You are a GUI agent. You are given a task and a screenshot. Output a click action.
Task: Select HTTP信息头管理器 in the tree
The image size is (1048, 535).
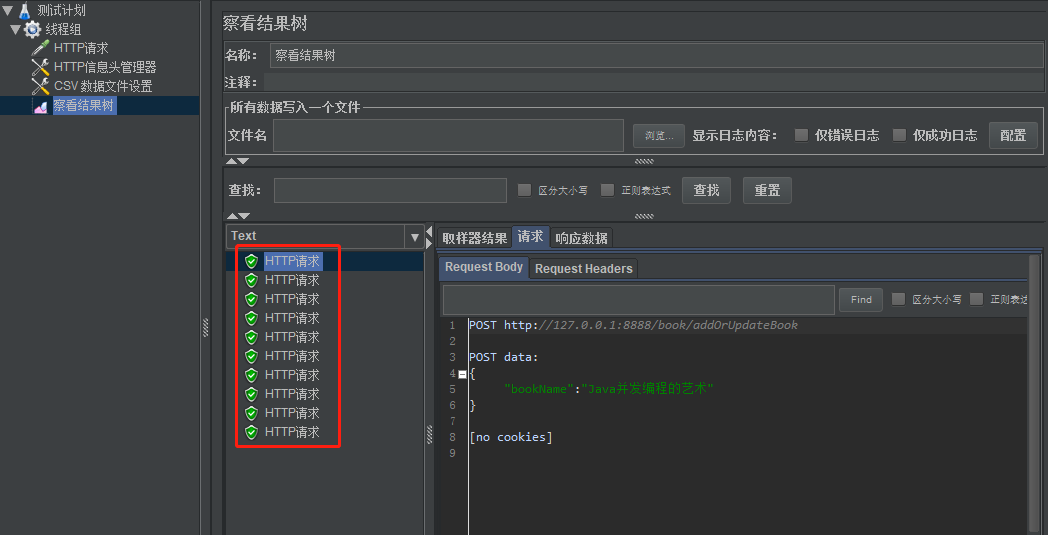105,67
